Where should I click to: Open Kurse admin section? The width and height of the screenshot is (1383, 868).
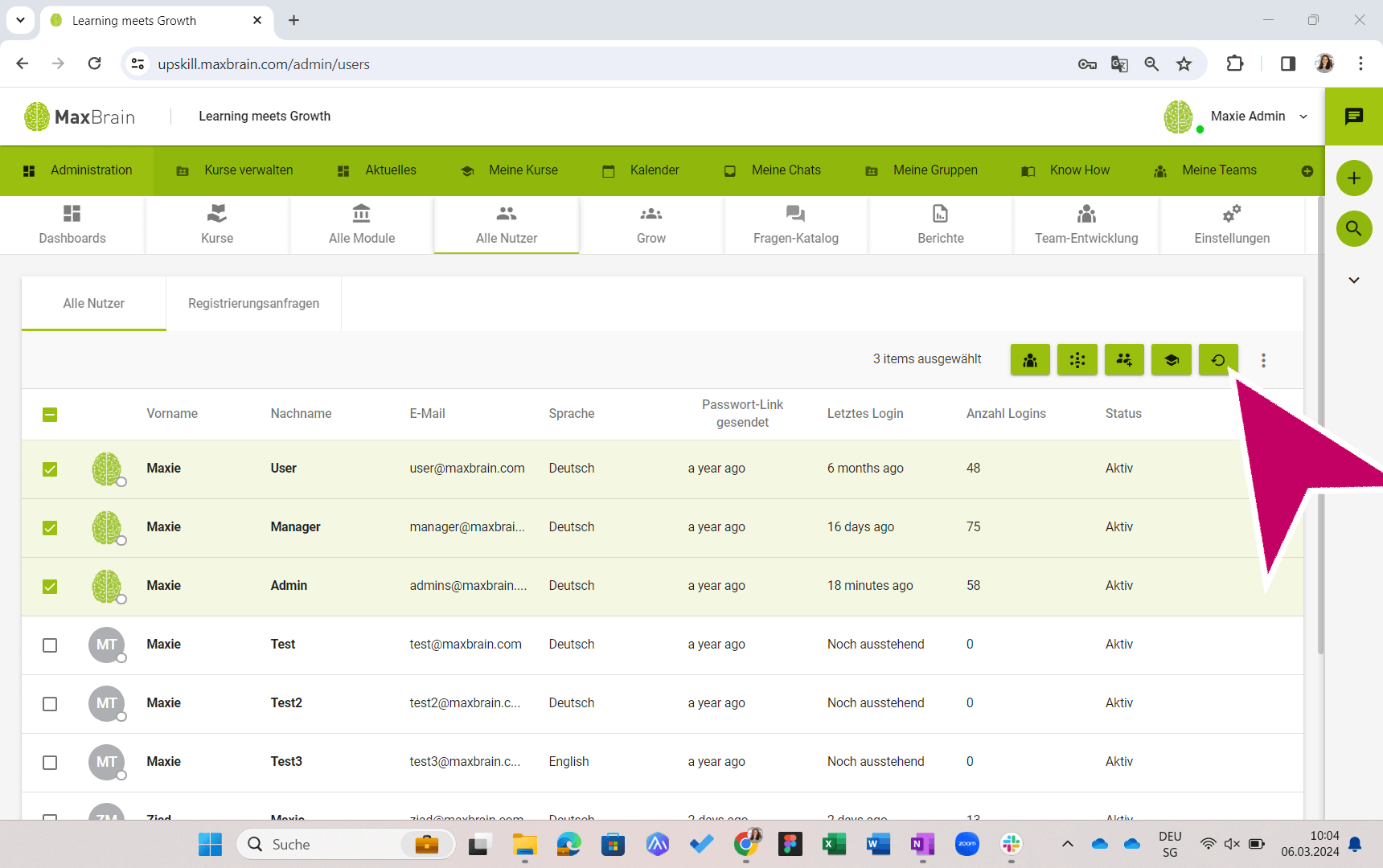[217, 225]
